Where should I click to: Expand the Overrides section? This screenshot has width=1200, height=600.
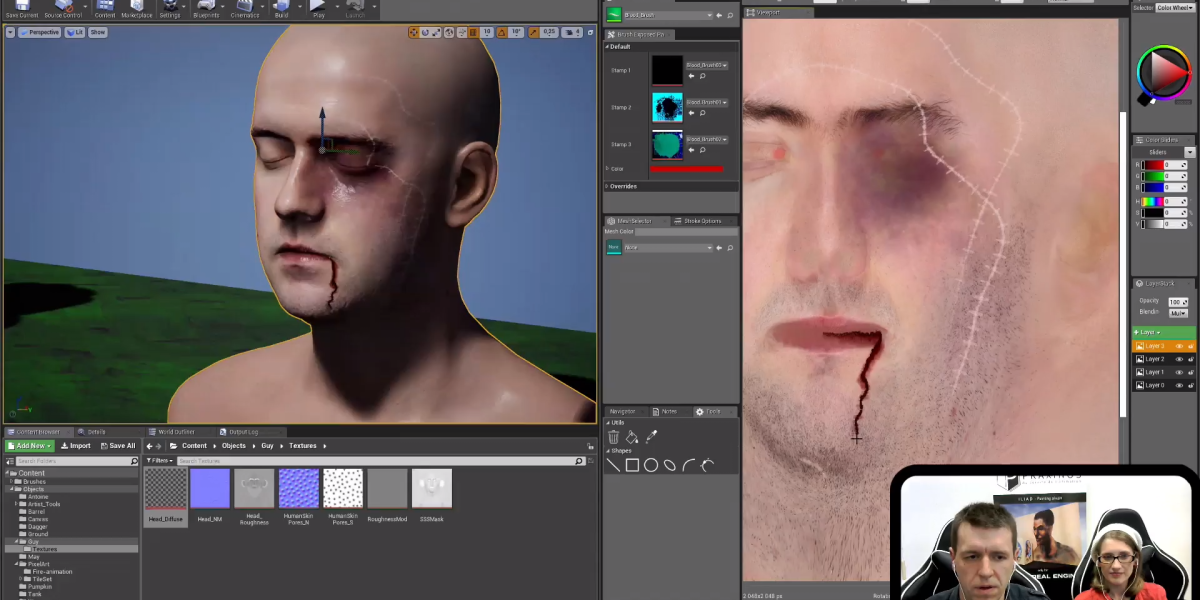pyautogui.click(x=622, y=186)
